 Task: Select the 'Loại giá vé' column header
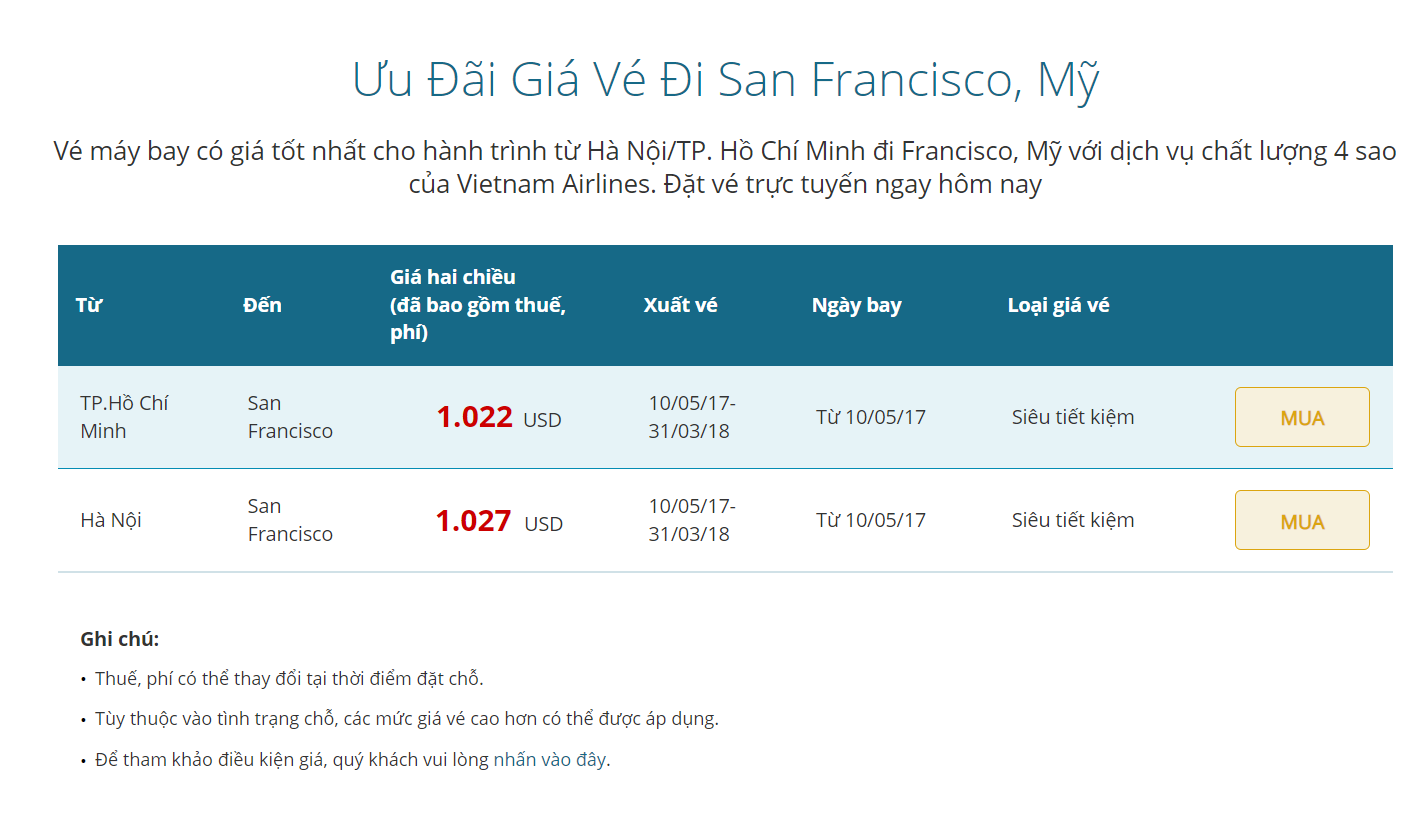tap(1058, 305)
